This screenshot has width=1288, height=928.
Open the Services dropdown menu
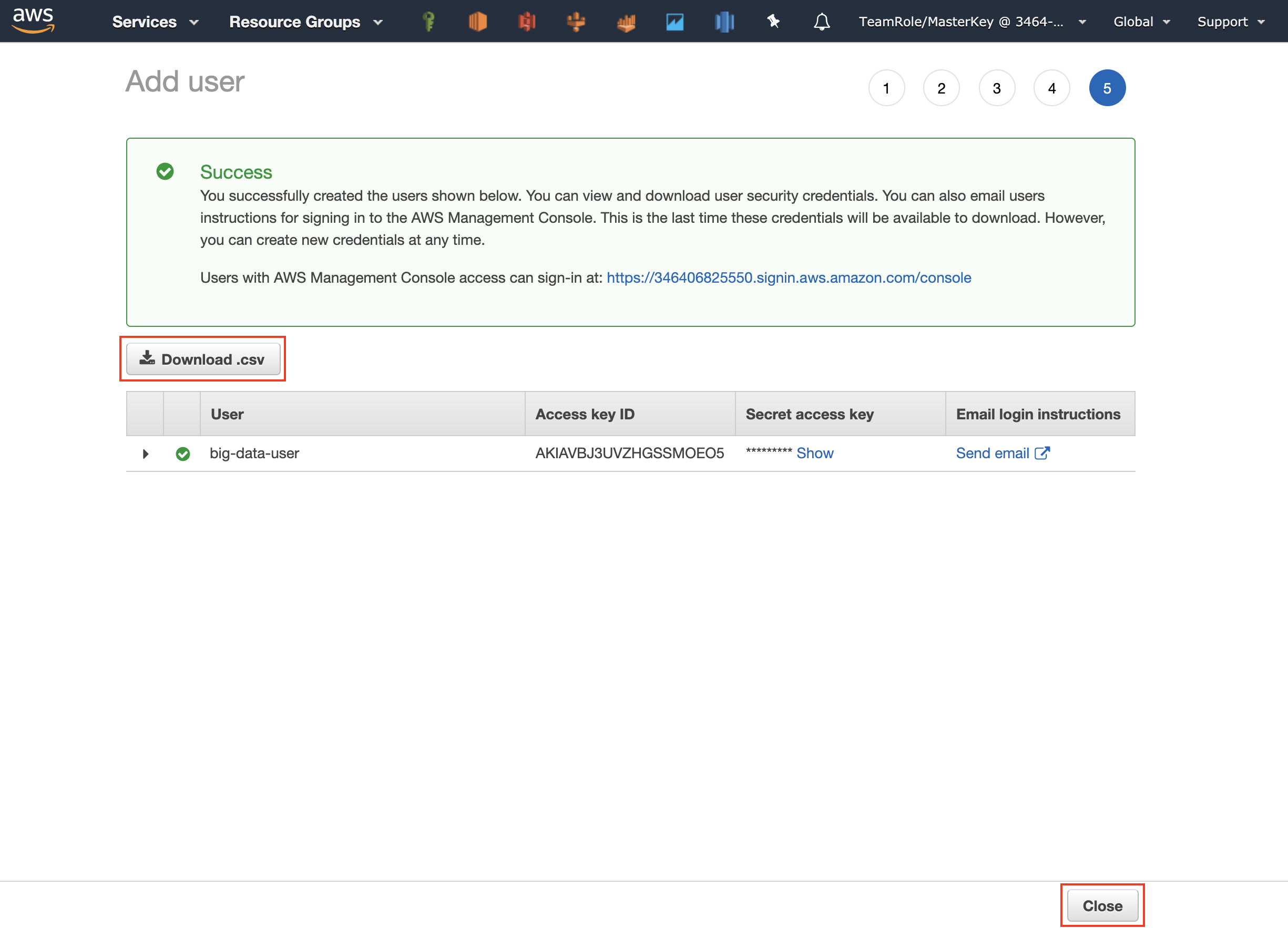pos(155,22)
